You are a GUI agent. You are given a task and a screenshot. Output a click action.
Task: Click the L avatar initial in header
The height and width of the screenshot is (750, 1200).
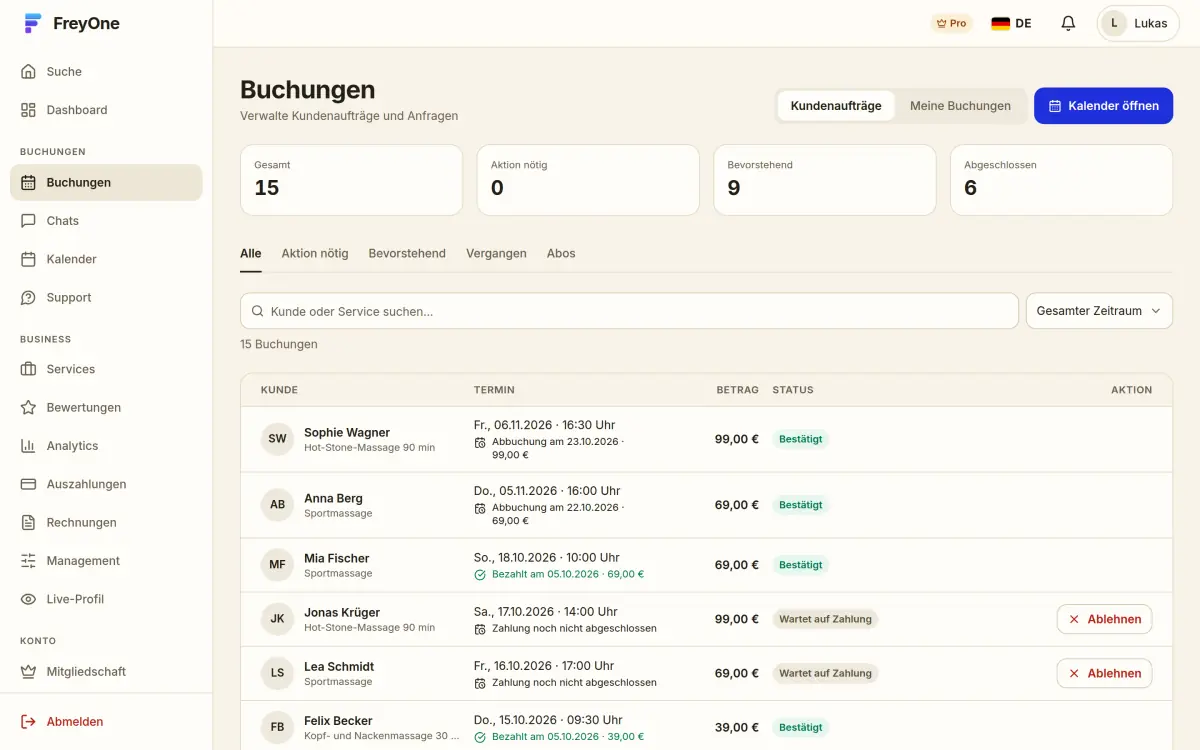(x=1114, y=23)
